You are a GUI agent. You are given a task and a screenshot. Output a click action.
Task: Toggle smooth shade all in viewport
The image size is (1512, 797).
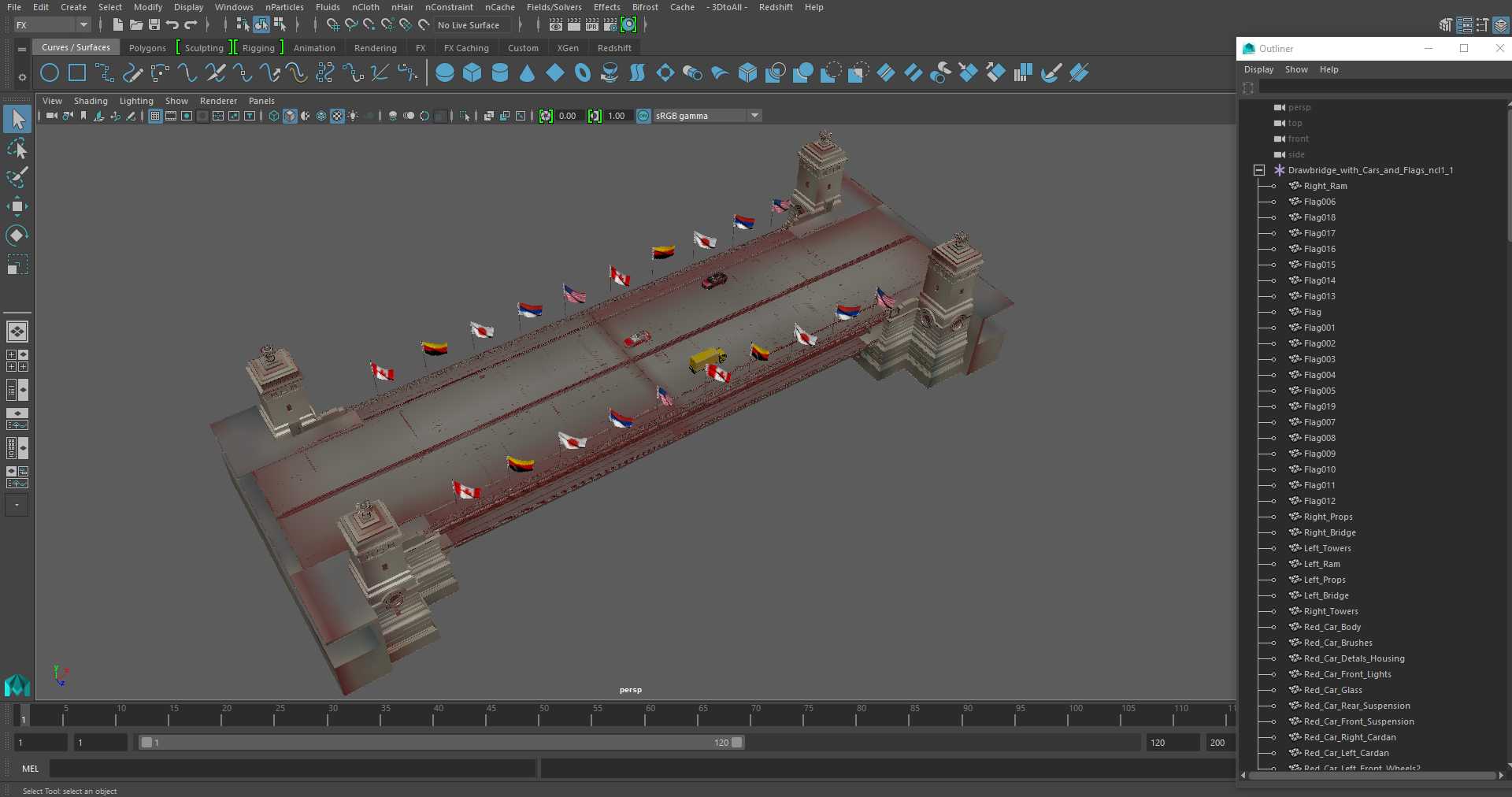pos(290,116)
